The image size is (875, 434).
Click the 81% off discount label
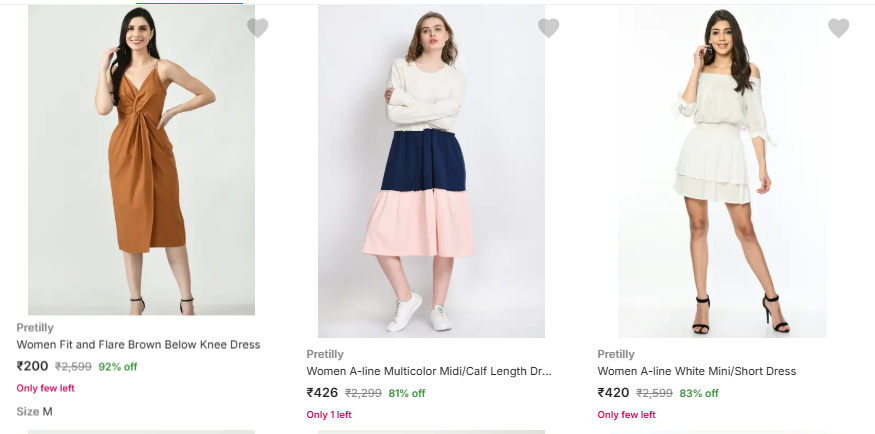point(407,393)
